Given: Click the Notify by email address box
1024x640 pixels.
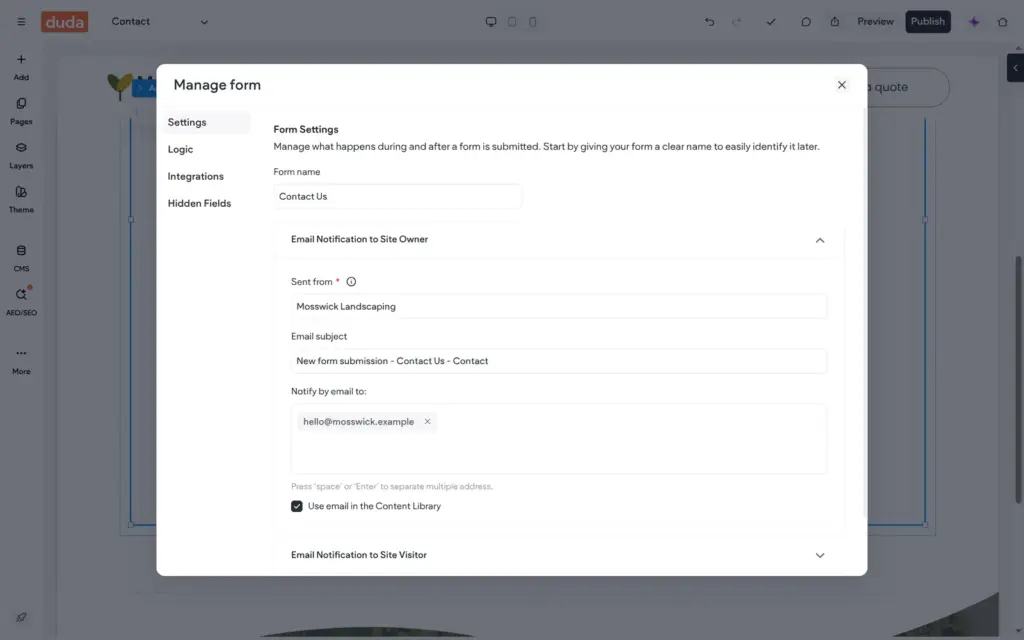Looking at the screenshot, I should click(x=558, y=439).
